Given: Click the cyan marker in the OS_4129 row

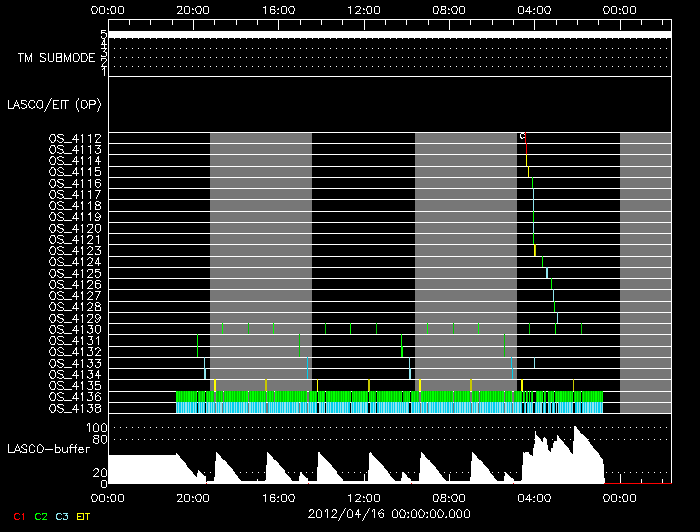Looking at the screenshot, I should click(557, 318).
